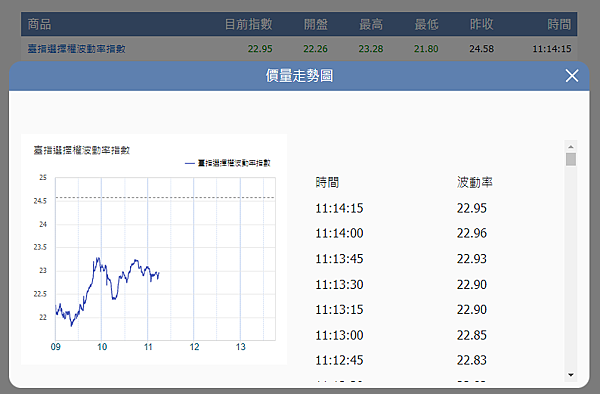Click volatility value 22.96
The image size is (600, 394).
tap(471, 233)
